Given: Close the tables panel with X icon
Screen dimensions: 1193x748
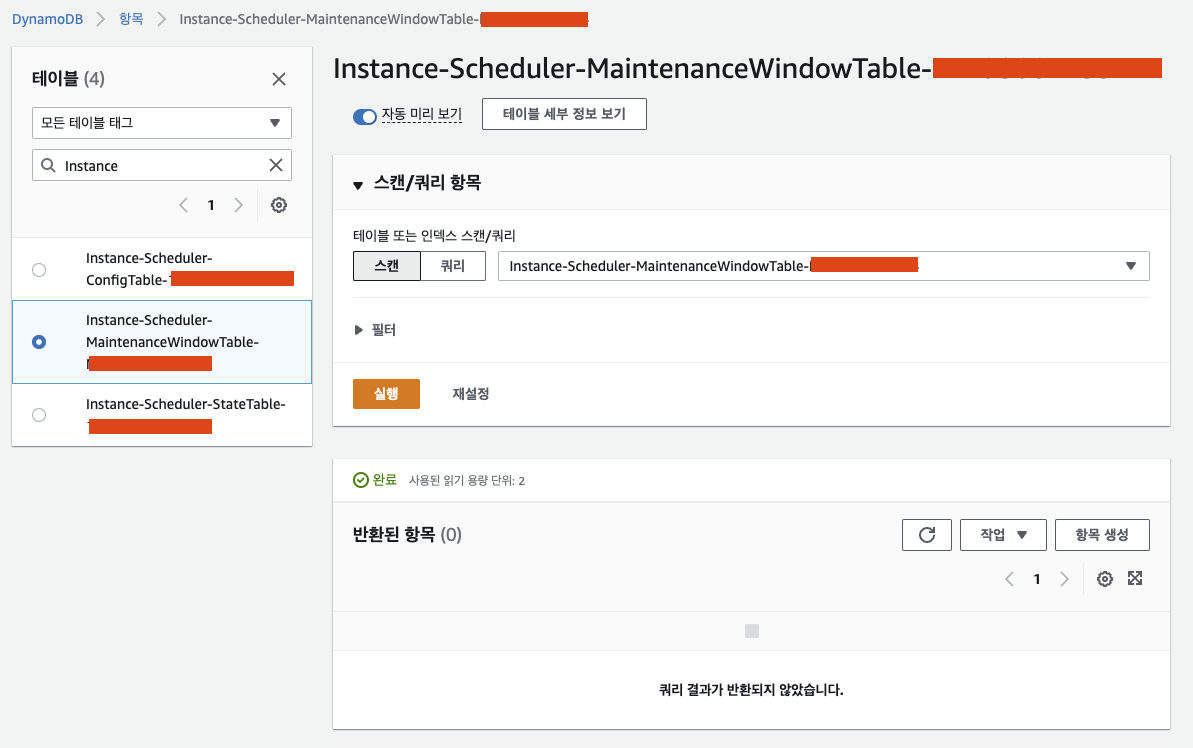Looking at the screenshot, I should coord(278,79).
